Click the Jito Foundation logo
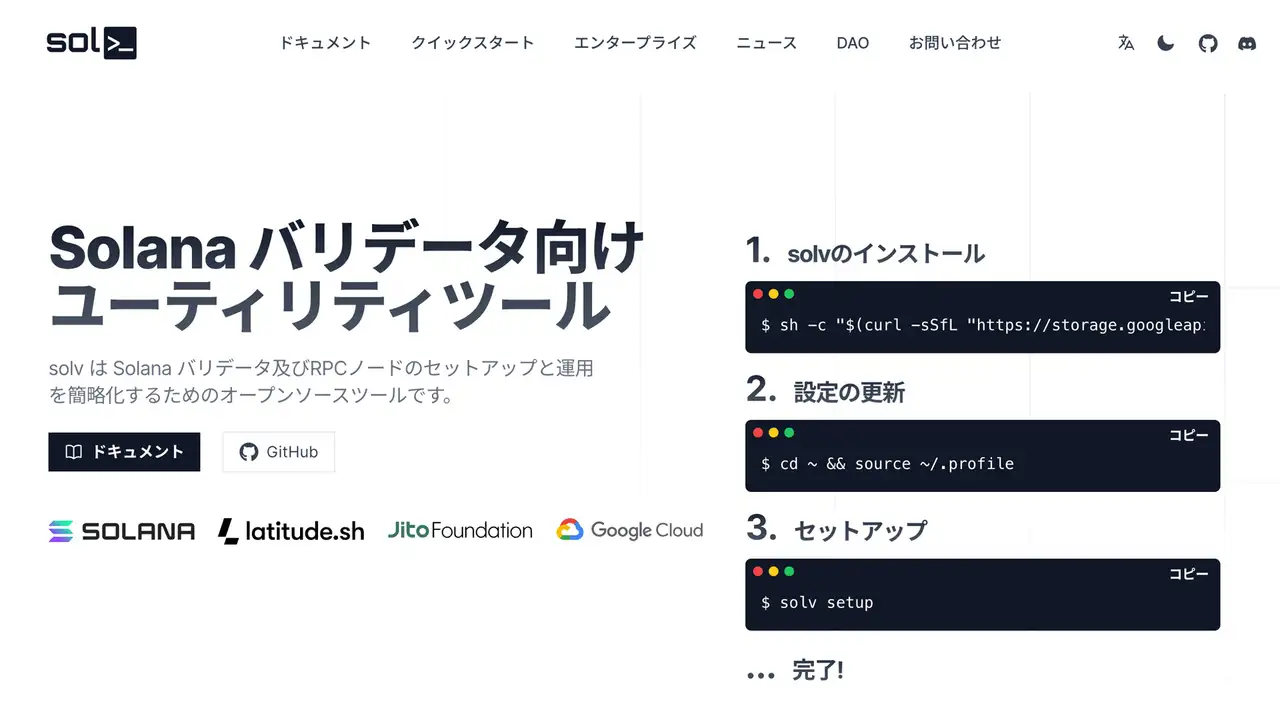1280x720 pixels. click(460, 531)
